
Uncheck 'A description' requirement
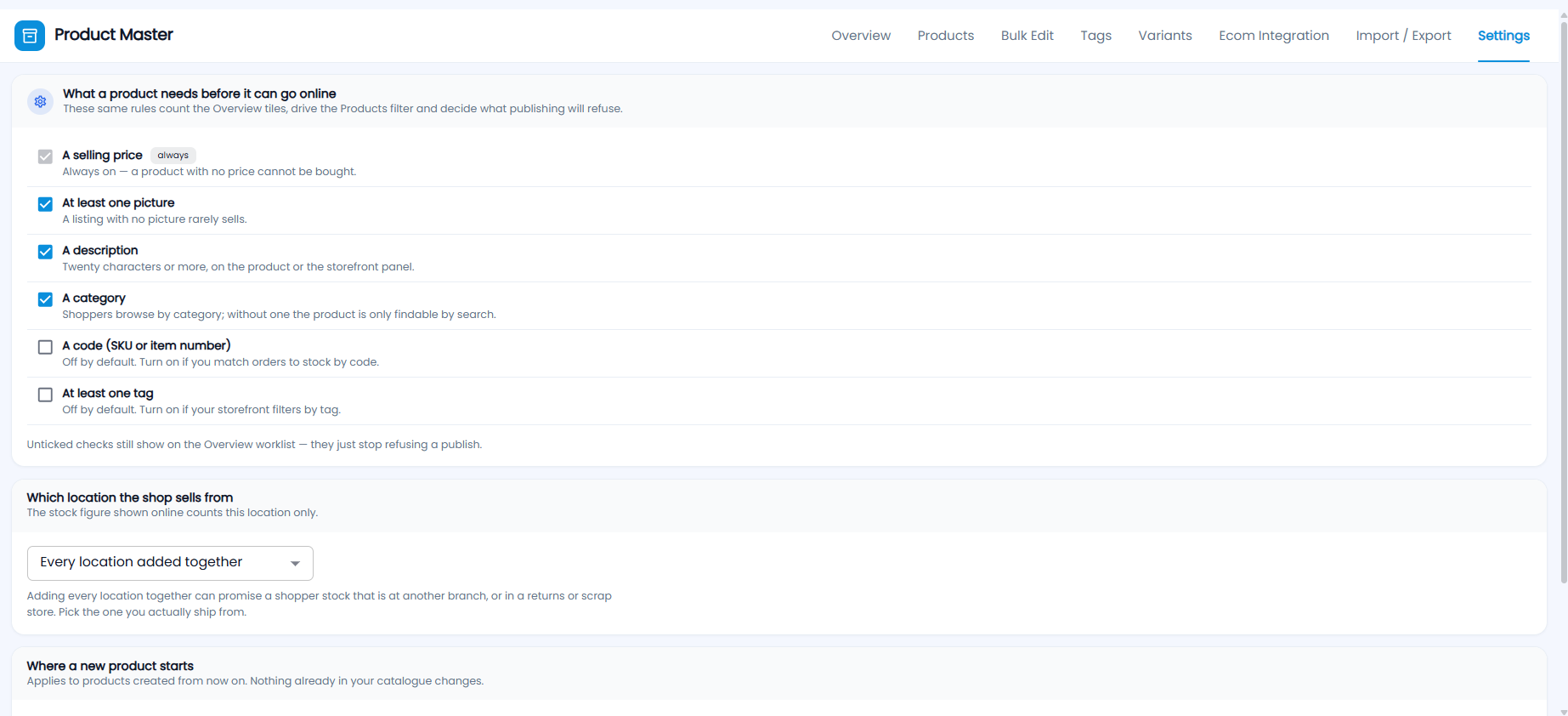[45, 252]
